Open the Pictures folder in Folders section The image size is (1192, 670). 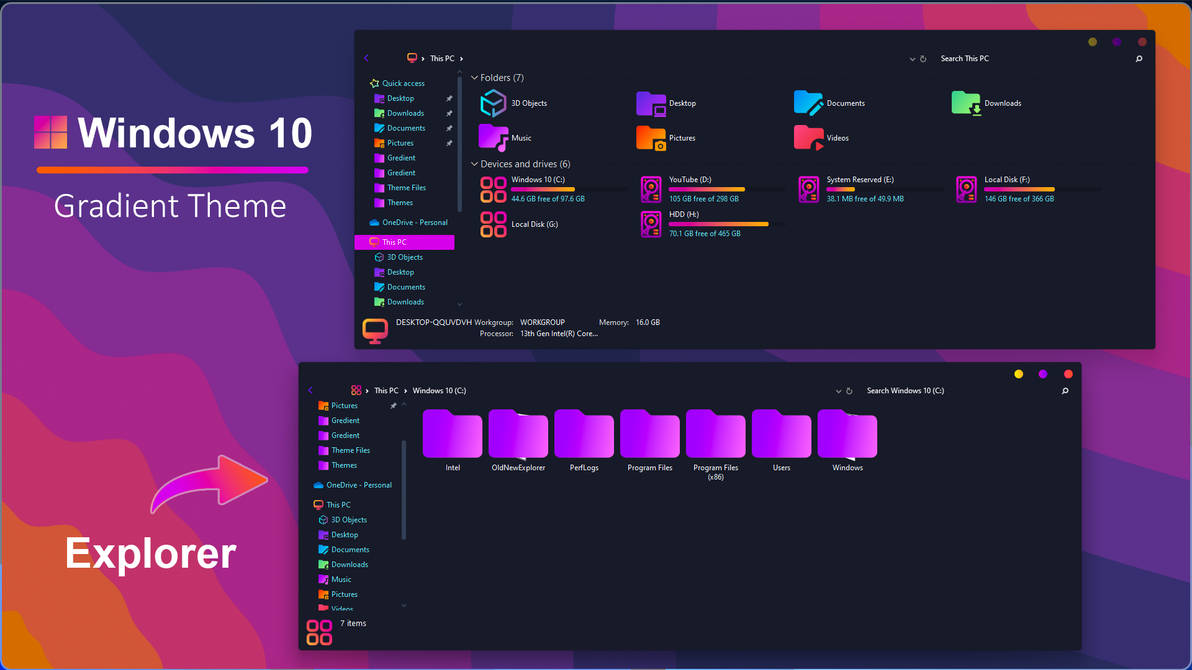pyautogui.click(x=666, y=138)
